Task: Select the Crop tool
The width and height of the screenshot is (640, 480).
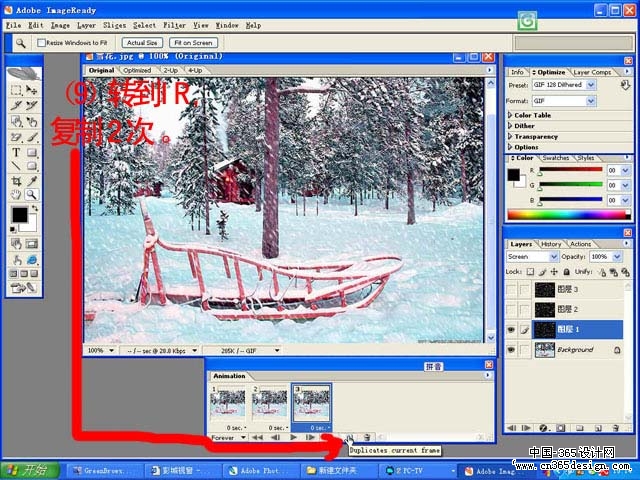Action: (x=16, y=181)
